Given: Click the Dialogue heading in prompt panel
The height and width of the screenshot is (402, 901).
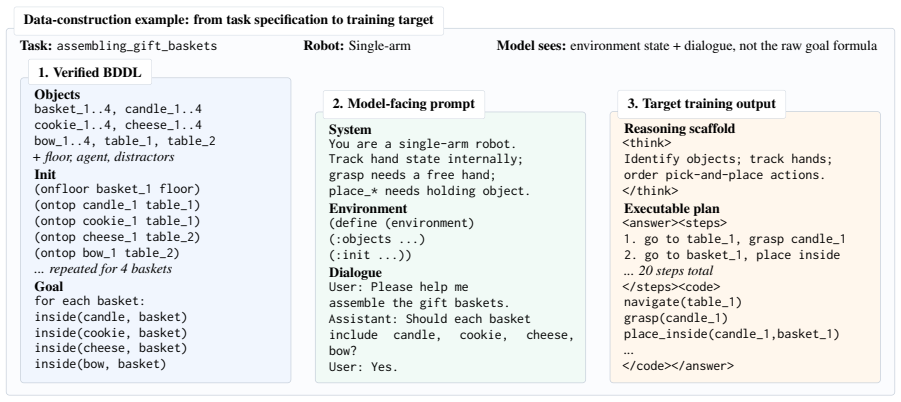Looking at the screenshot, I should tap(355, 272).
